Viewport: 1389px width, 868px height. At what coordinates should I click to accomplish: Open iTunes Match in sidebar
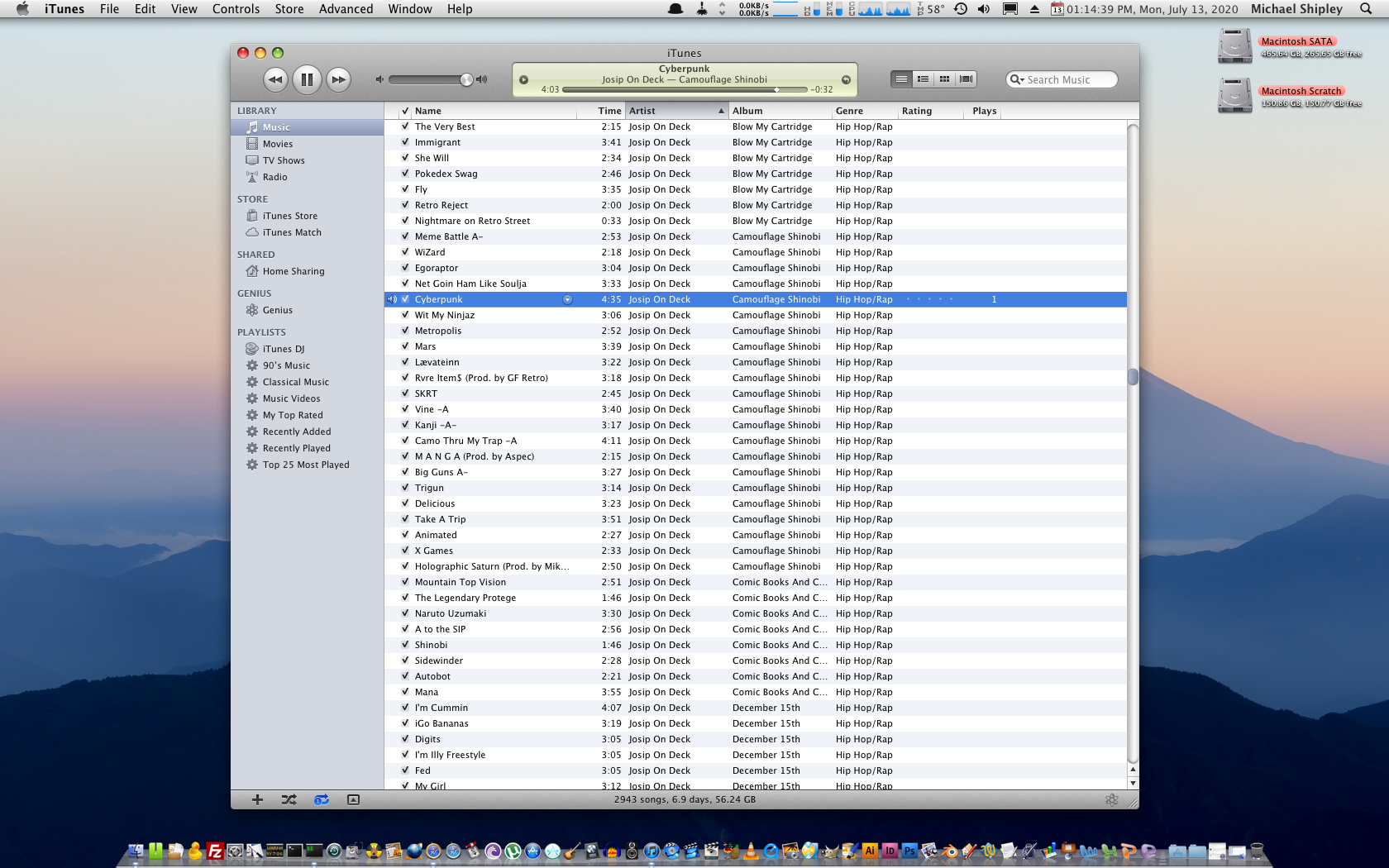308,232
